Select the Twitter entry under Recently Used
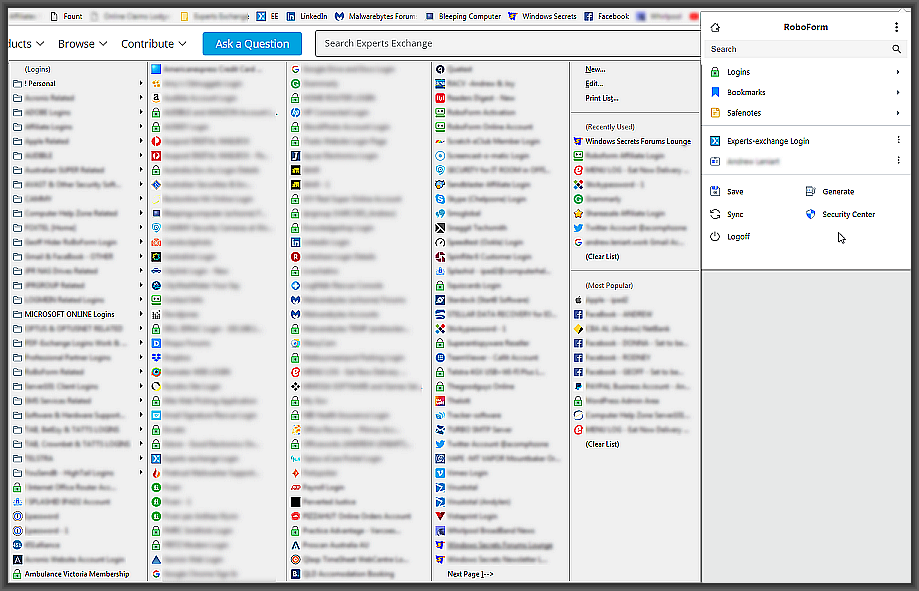 click(631, 227)
